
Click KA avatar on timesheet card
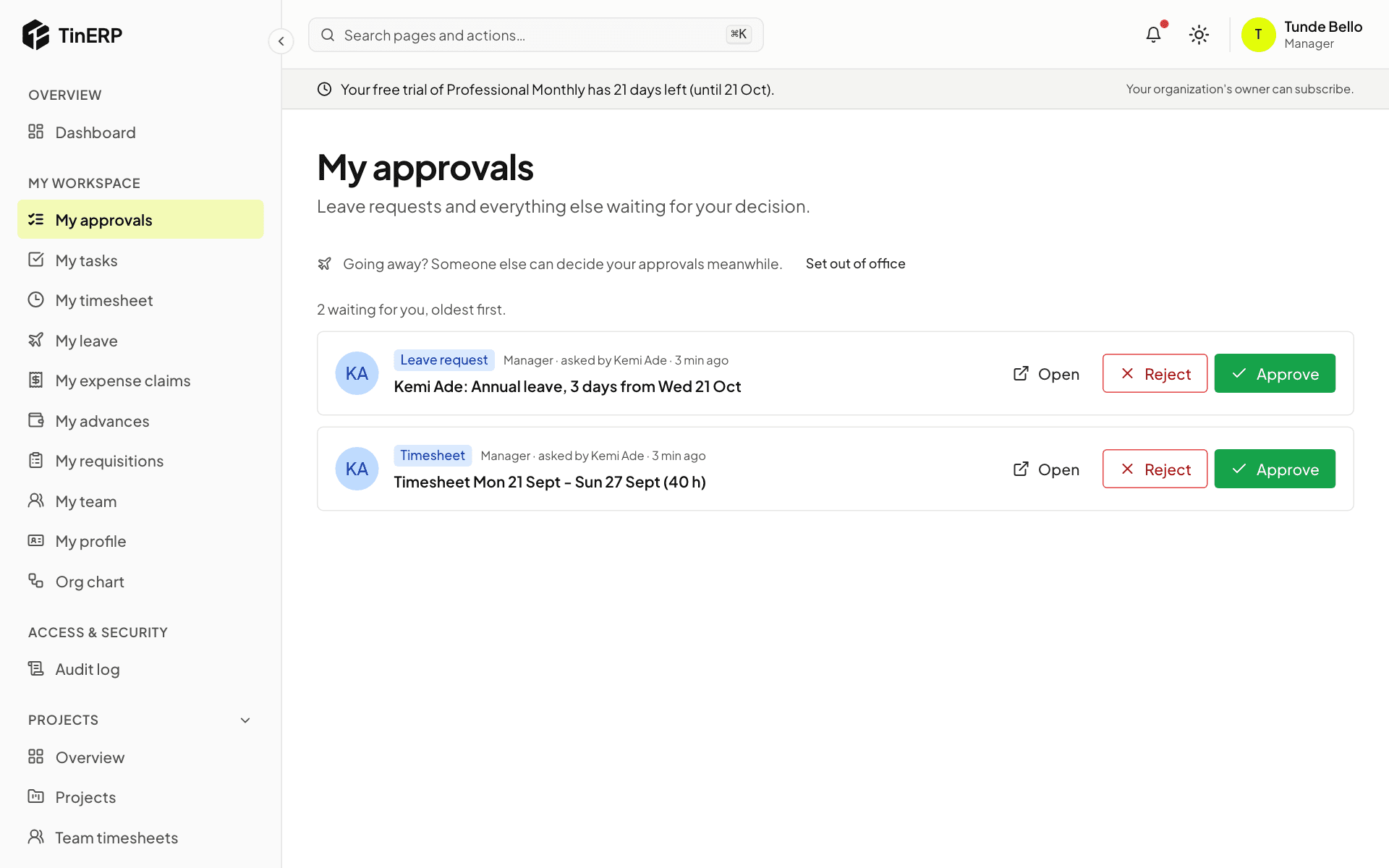click(357, 469)
